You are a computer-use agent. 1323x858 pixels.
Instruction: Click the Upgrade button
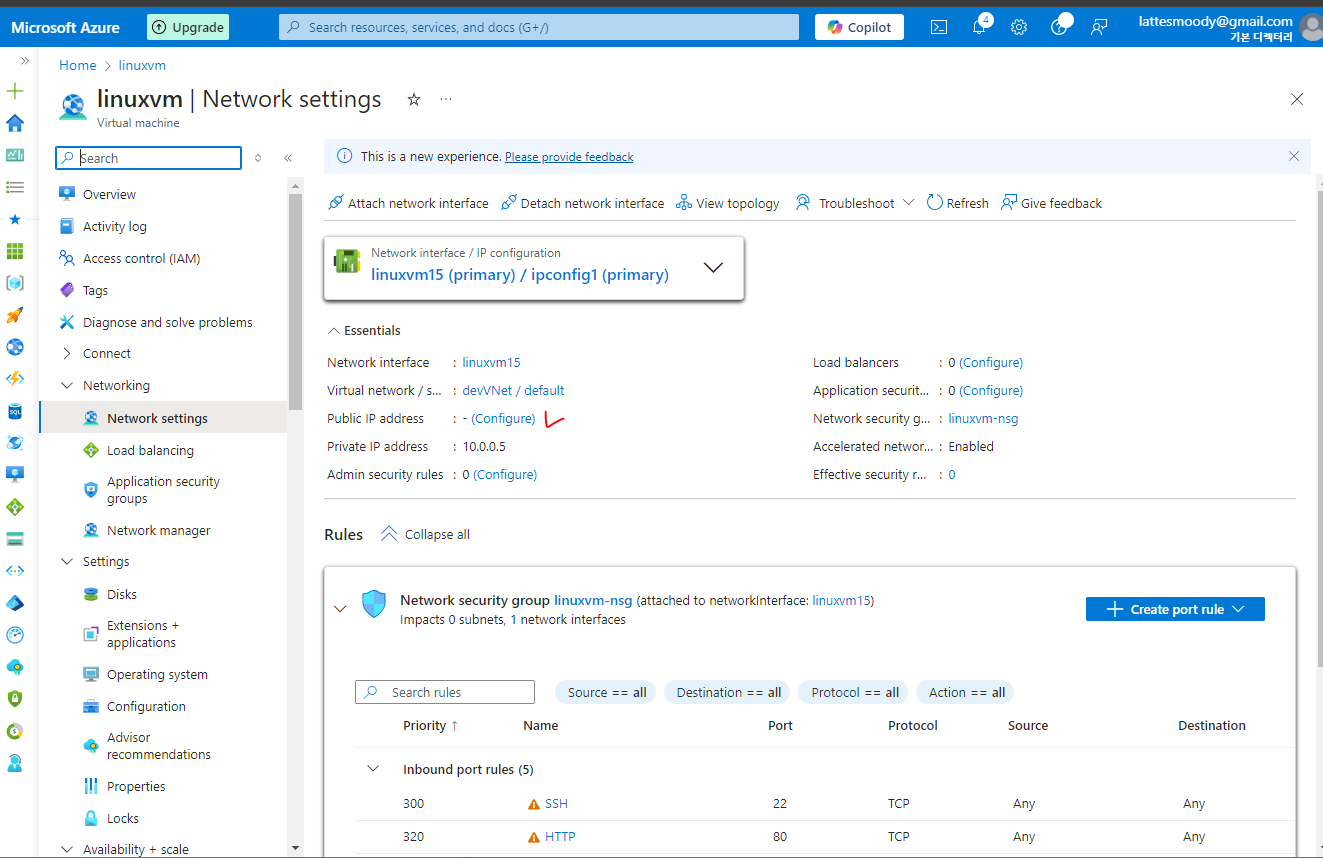pyautogui.click(x=188, y=27)
